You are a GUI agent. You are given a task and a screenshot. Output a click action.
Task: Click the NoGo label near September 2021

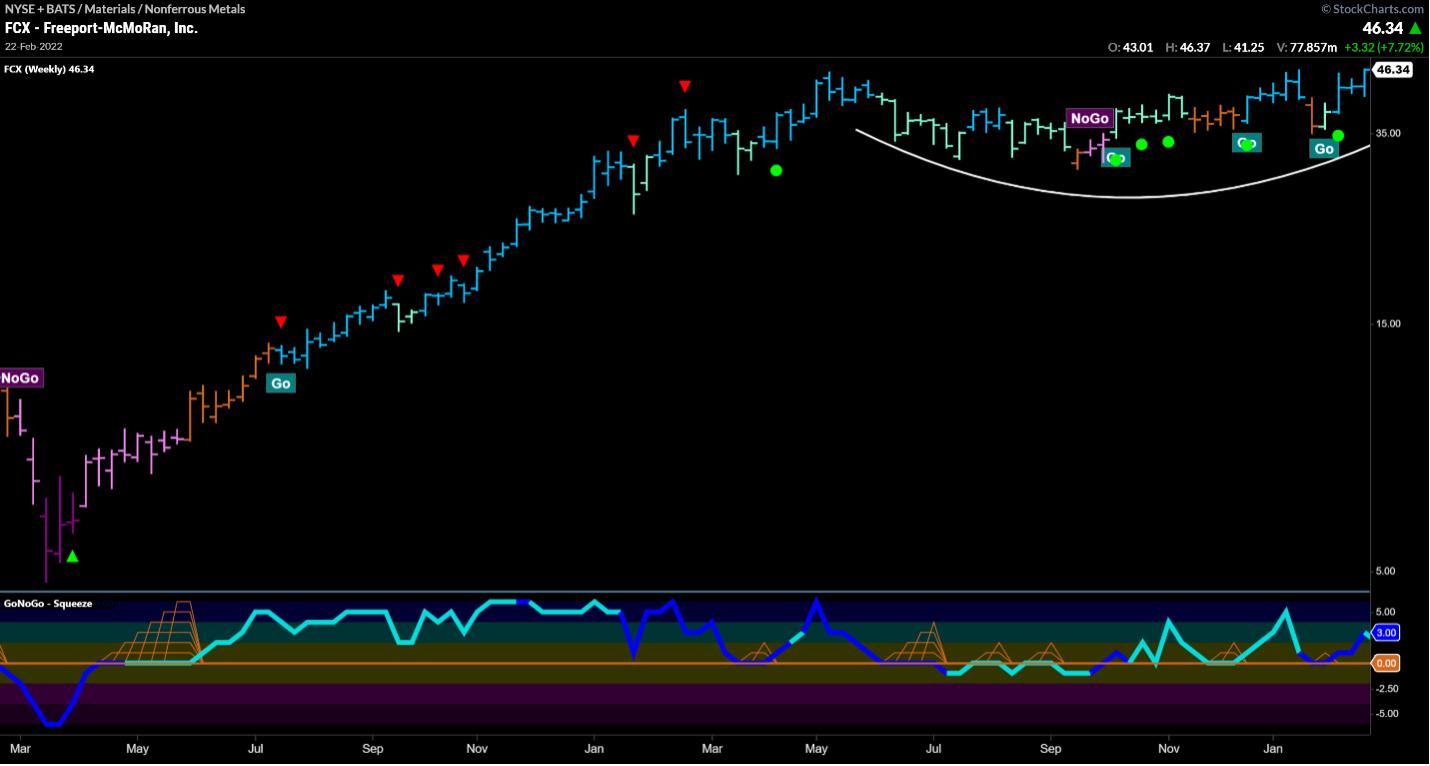(1089, 118)
